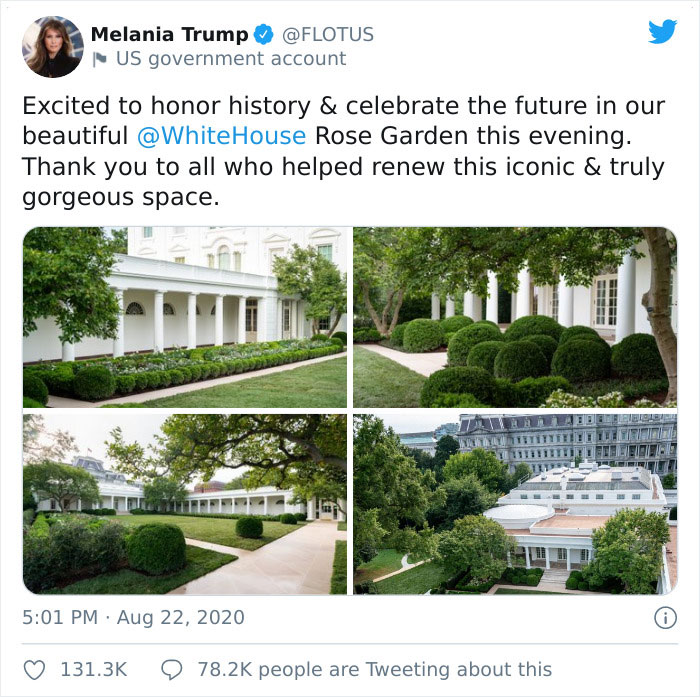Click the 131.3K likes count
700x697 pixels.
(94, 670)
